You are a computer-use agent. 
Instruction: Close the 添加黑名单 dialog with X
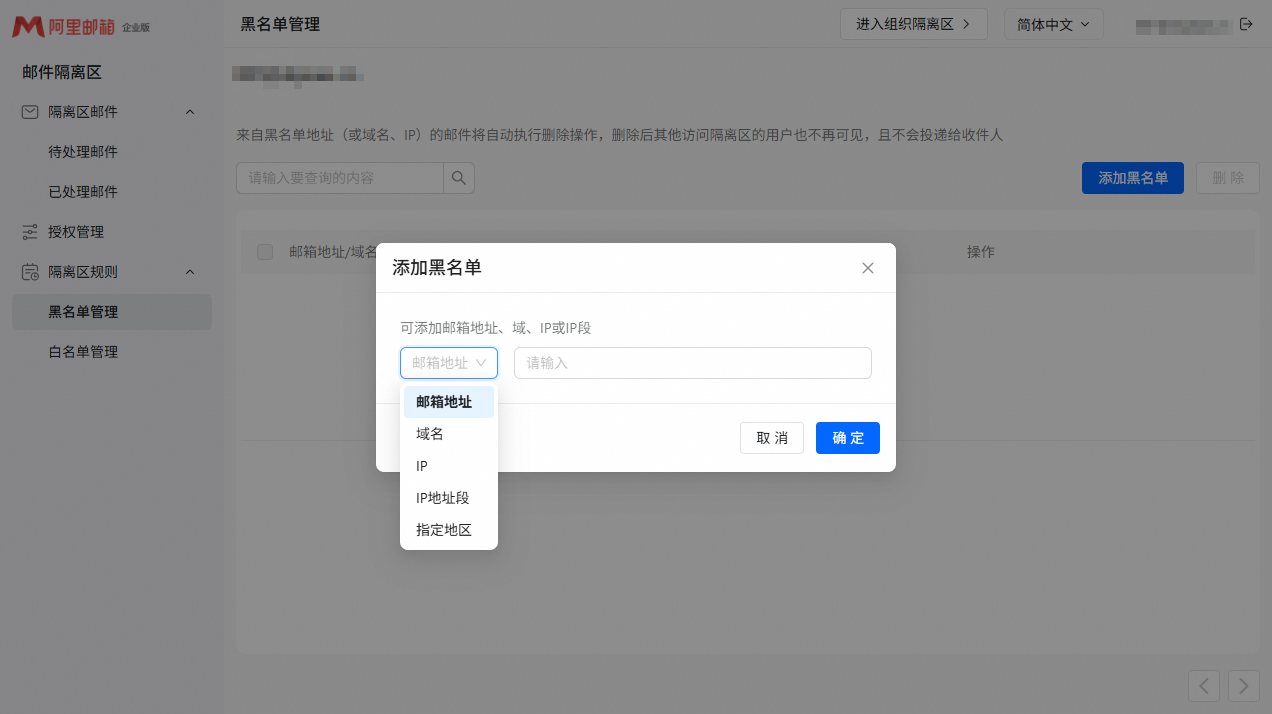click(x=868, y=268)
